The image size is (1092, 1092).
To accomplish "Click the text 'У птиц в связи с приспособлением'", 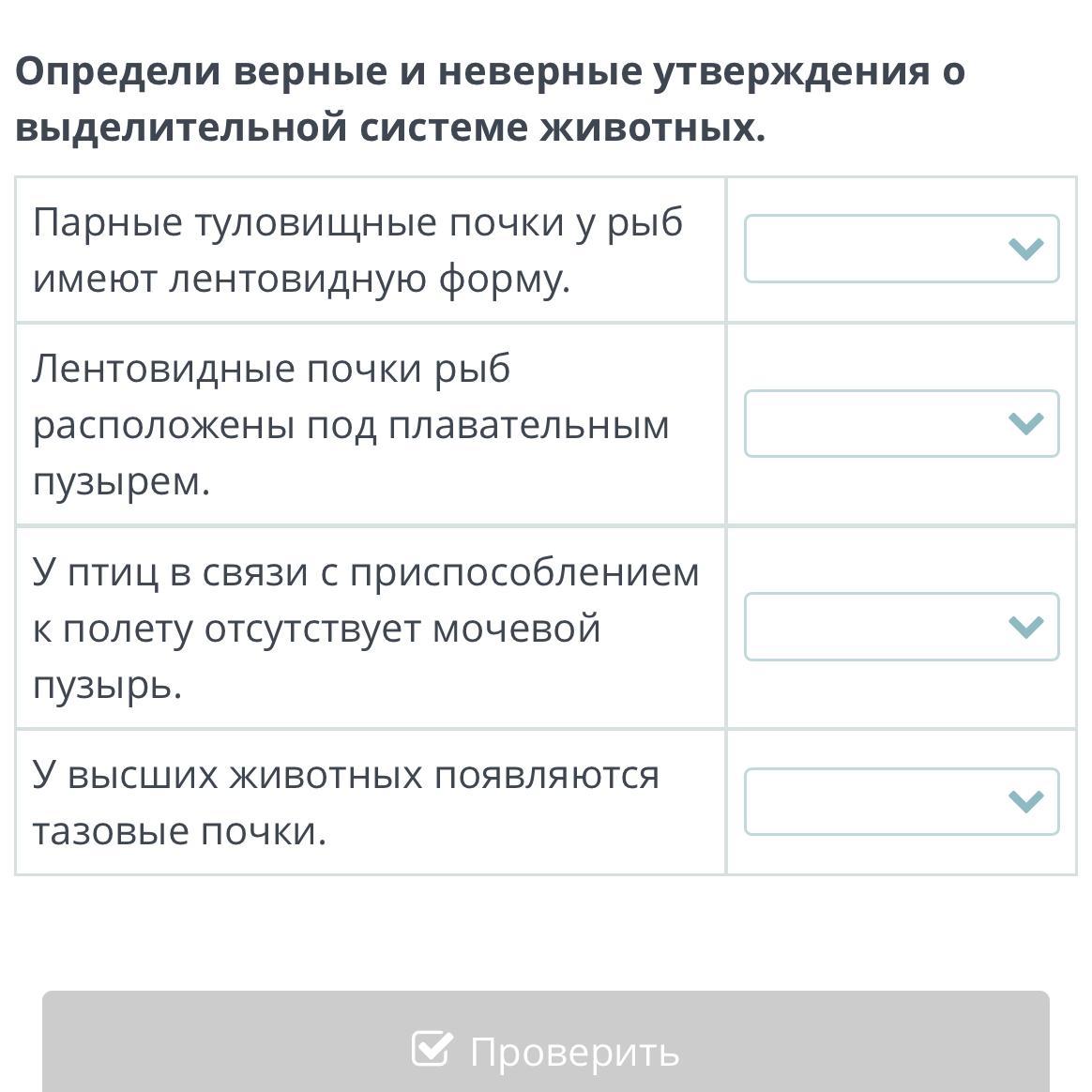I will click(x=366, y=571).
